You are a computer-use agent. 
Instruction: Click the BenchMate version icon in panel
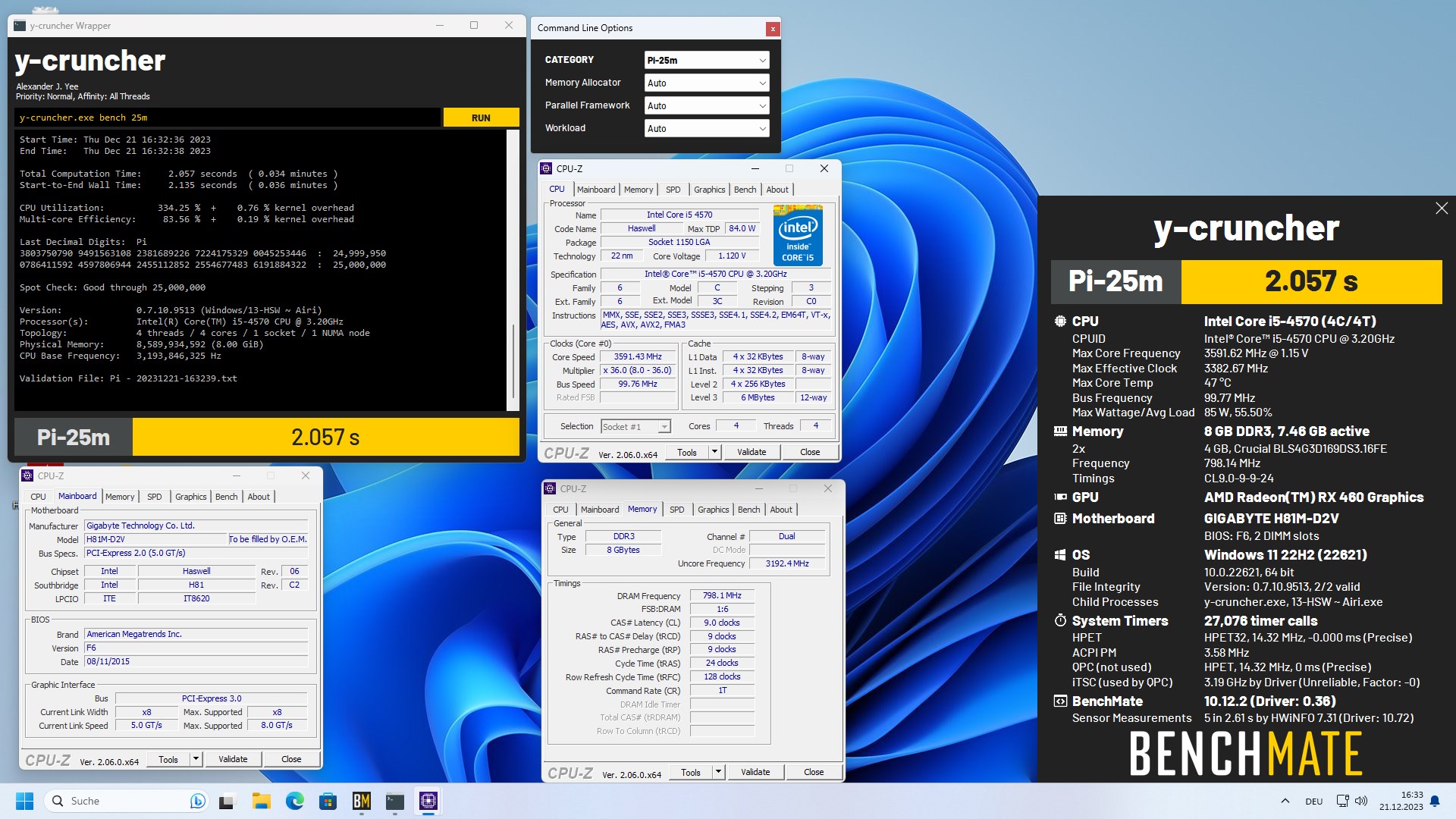click(x=1060, y=701)
